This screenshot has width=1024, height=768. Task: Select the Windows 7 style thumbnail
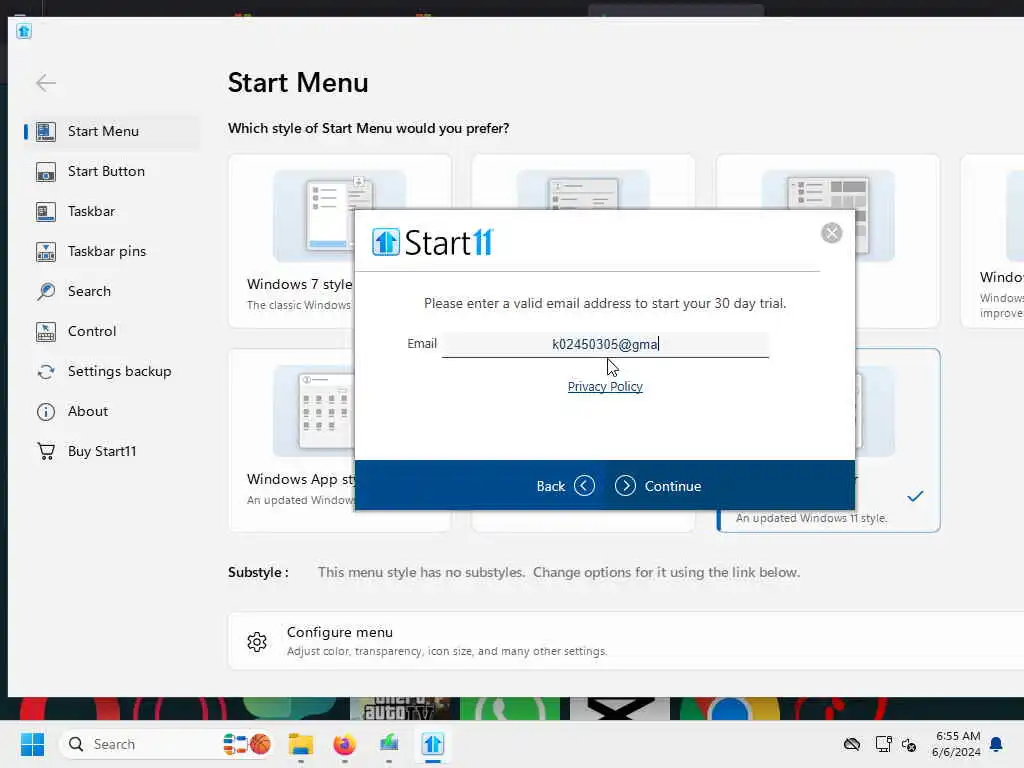(x=340, y=216)
